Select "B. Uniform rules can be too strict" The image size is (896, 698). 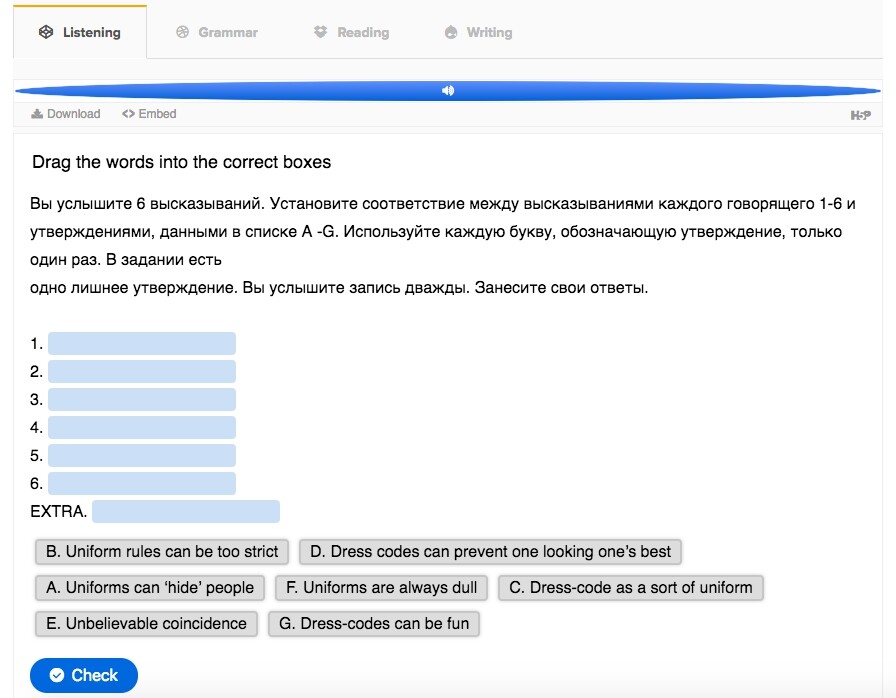[162, 552]
